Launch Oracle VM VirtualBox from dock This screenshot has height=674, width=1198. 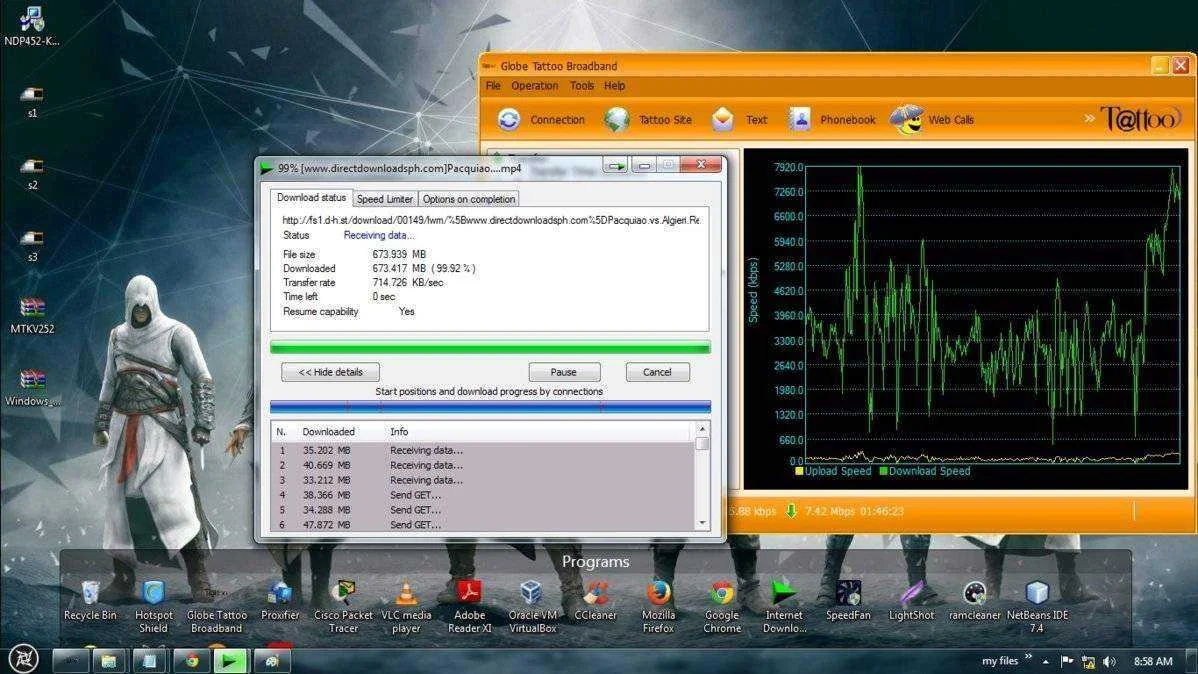533,607
